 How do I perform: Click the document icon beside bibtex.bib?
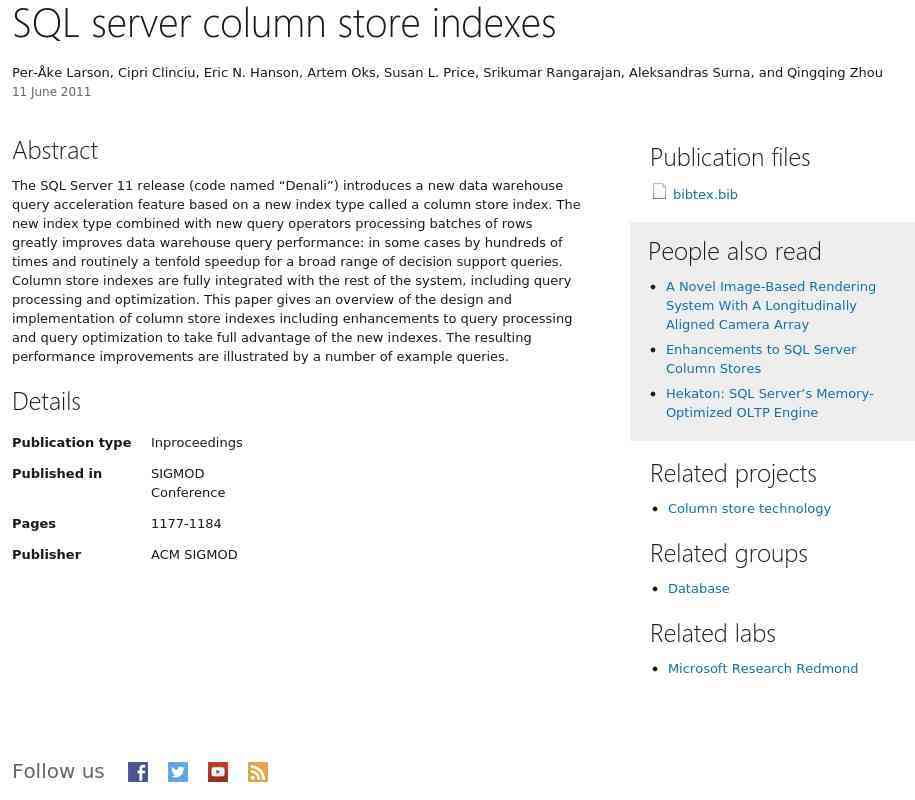pyautogui.click(x=659, y=192)
